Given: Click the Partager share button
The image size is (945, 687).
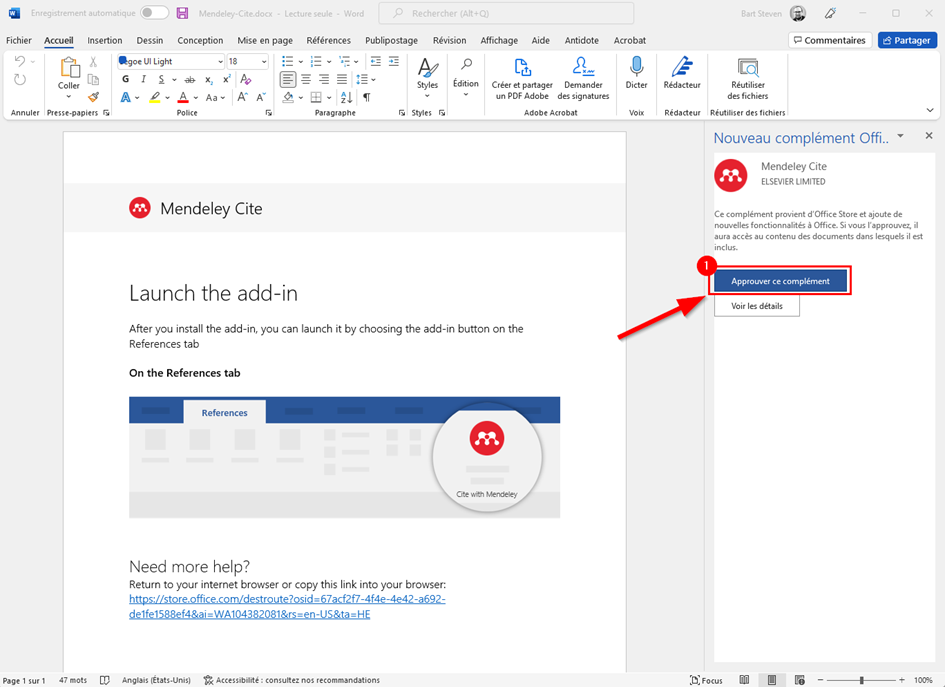Looking at the screenshot, I should click(907, 40).
